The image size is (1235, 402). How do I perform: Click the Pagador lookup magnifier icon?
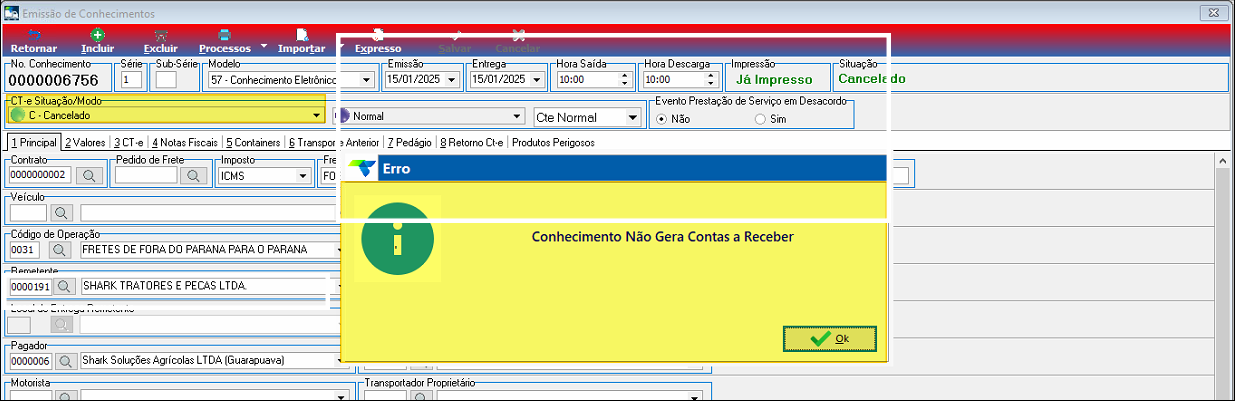tap(65, 361)
